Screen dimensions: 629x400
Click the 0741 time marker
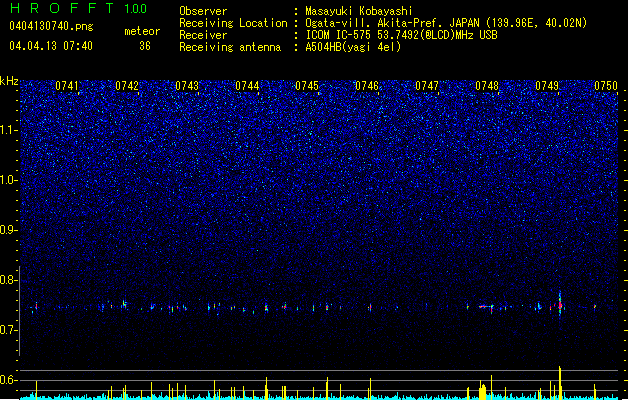(x=67, y=86)
